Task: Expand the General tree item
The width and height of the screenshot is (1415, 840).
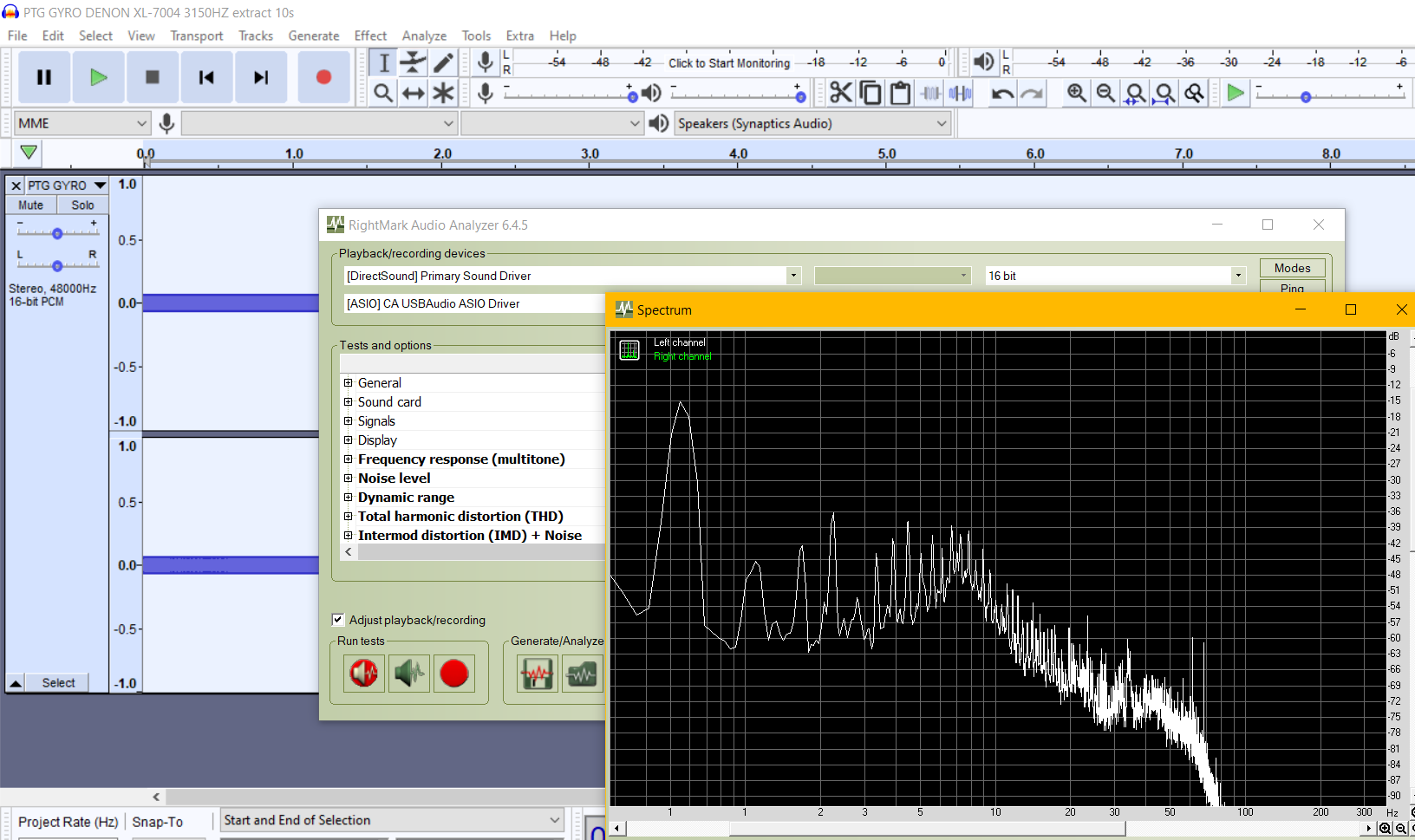Action: 349,383
